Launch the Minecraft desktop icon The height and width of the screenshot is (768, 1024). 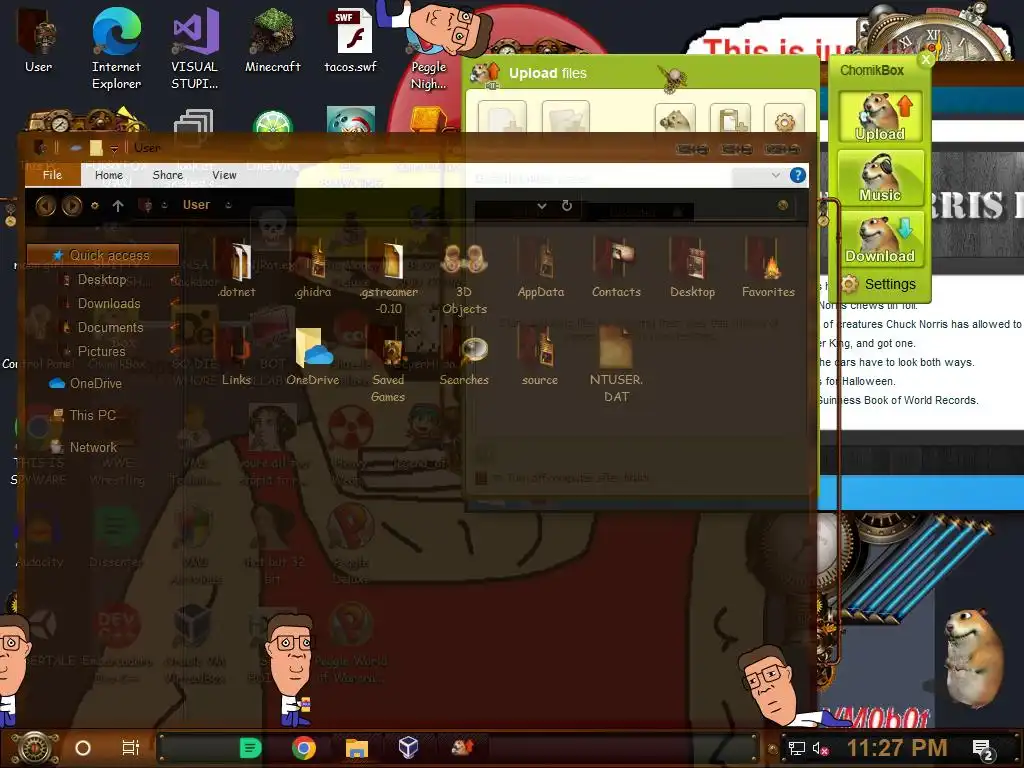click(x=272, y=40)
